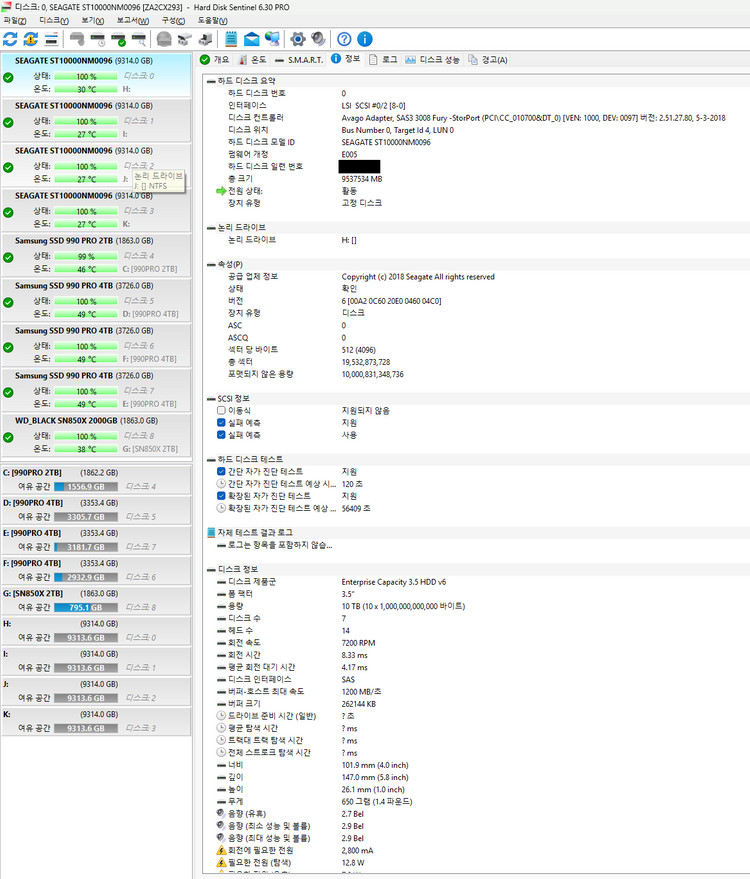The height and width of the screenshot is (879, 750).
Task: Toggle the first 실패 예측 checkbox (지원)
Action: [221, 423]
